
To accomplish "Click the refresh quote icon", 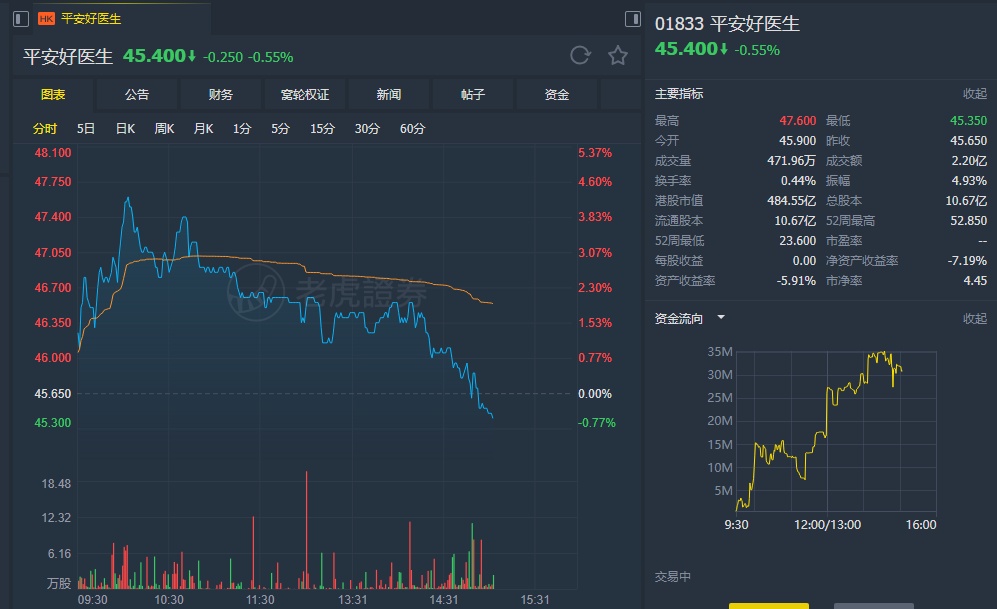I will tap(580, 56).
